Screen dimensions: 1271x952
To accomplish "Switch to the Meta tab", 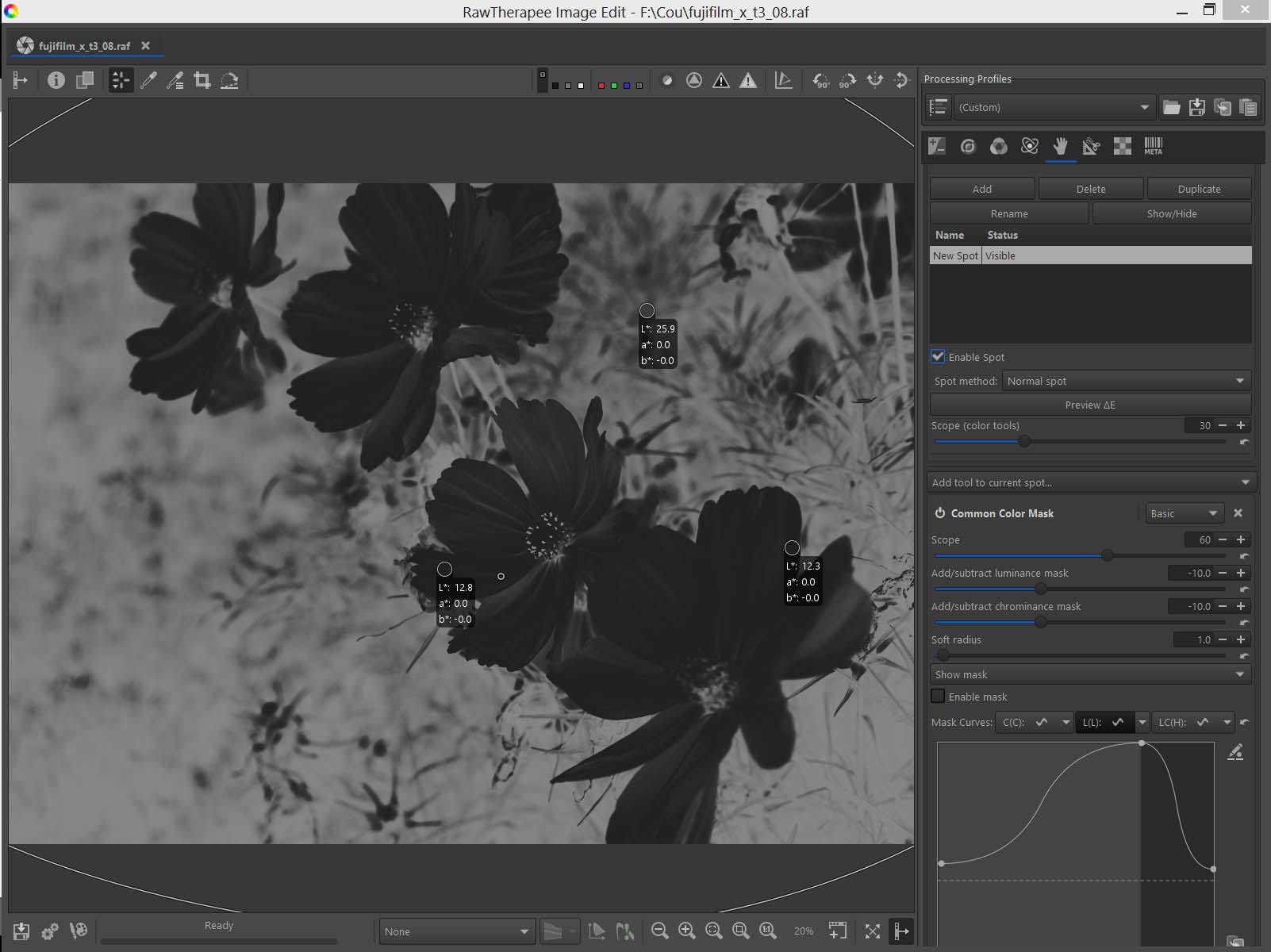I will coord(1153,146).
